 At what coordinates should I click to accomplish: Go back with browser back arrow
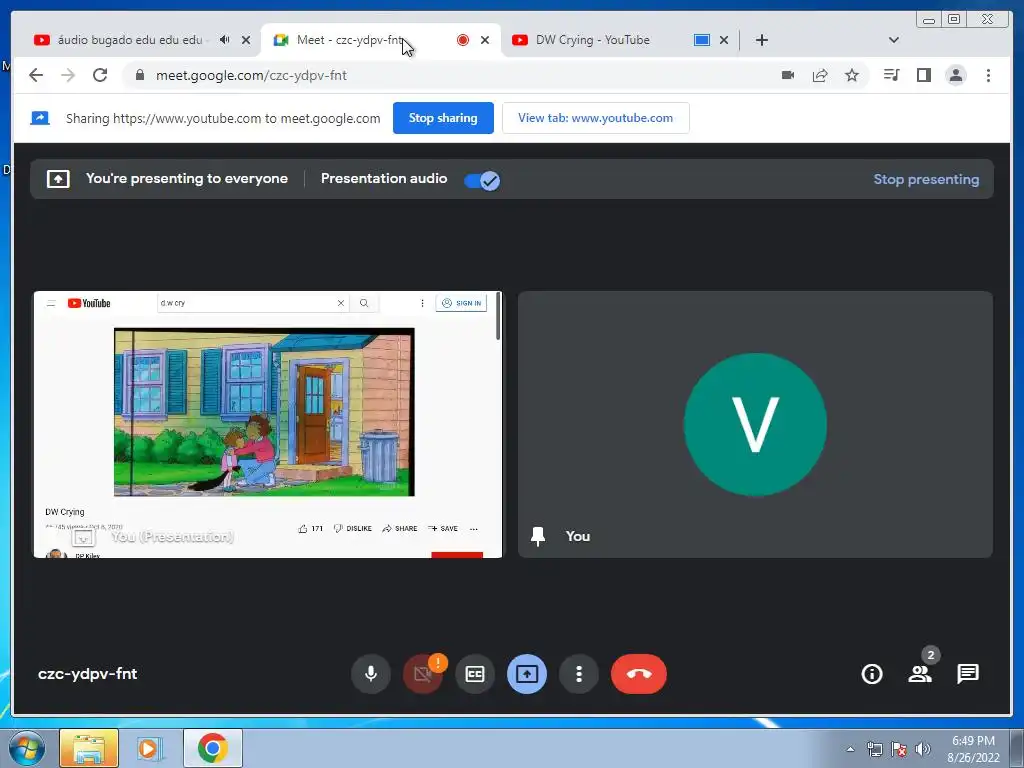(x=36, y=75)
